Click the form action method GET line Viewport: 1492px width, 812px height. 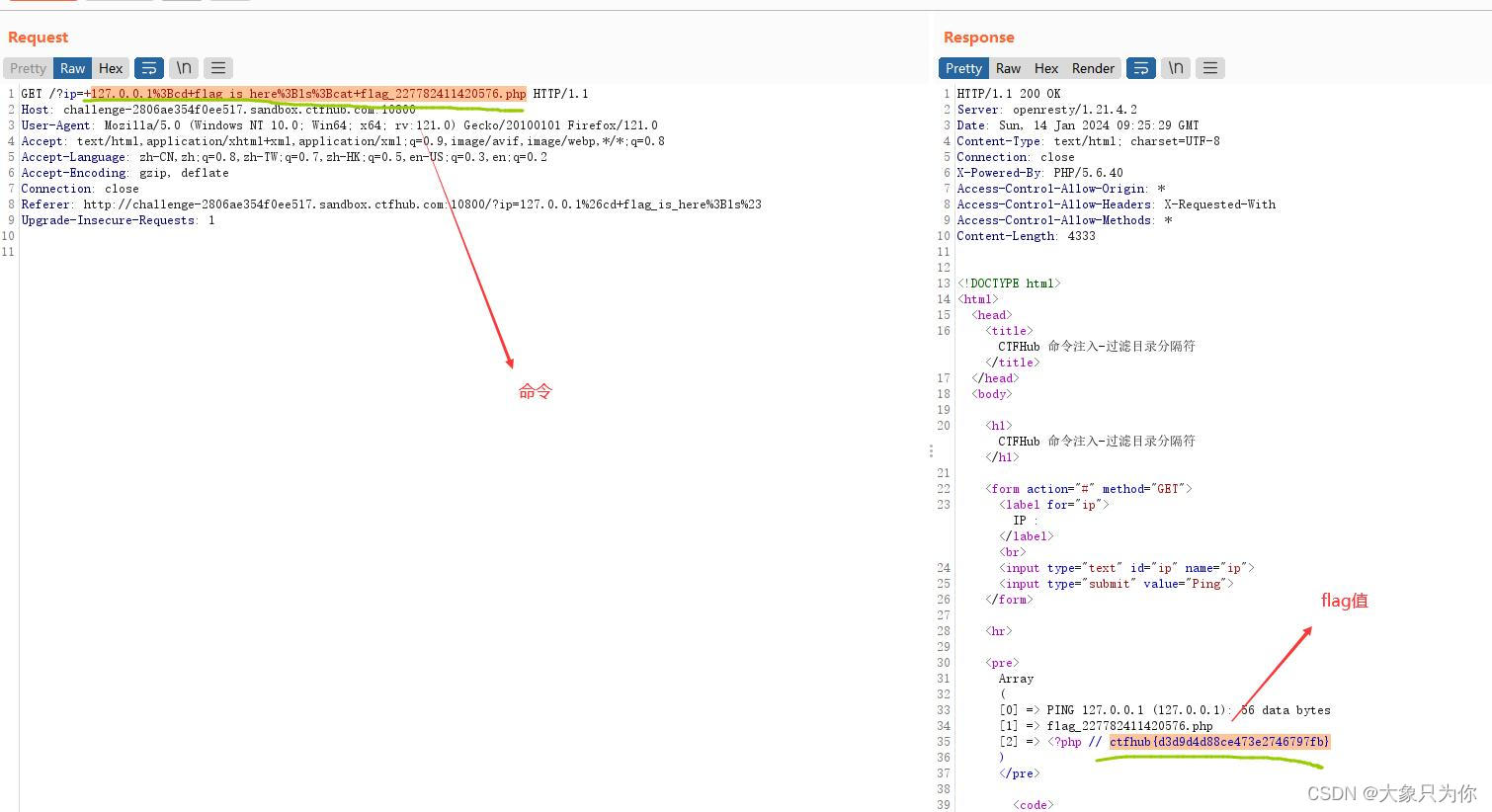tap(1088, 489)
